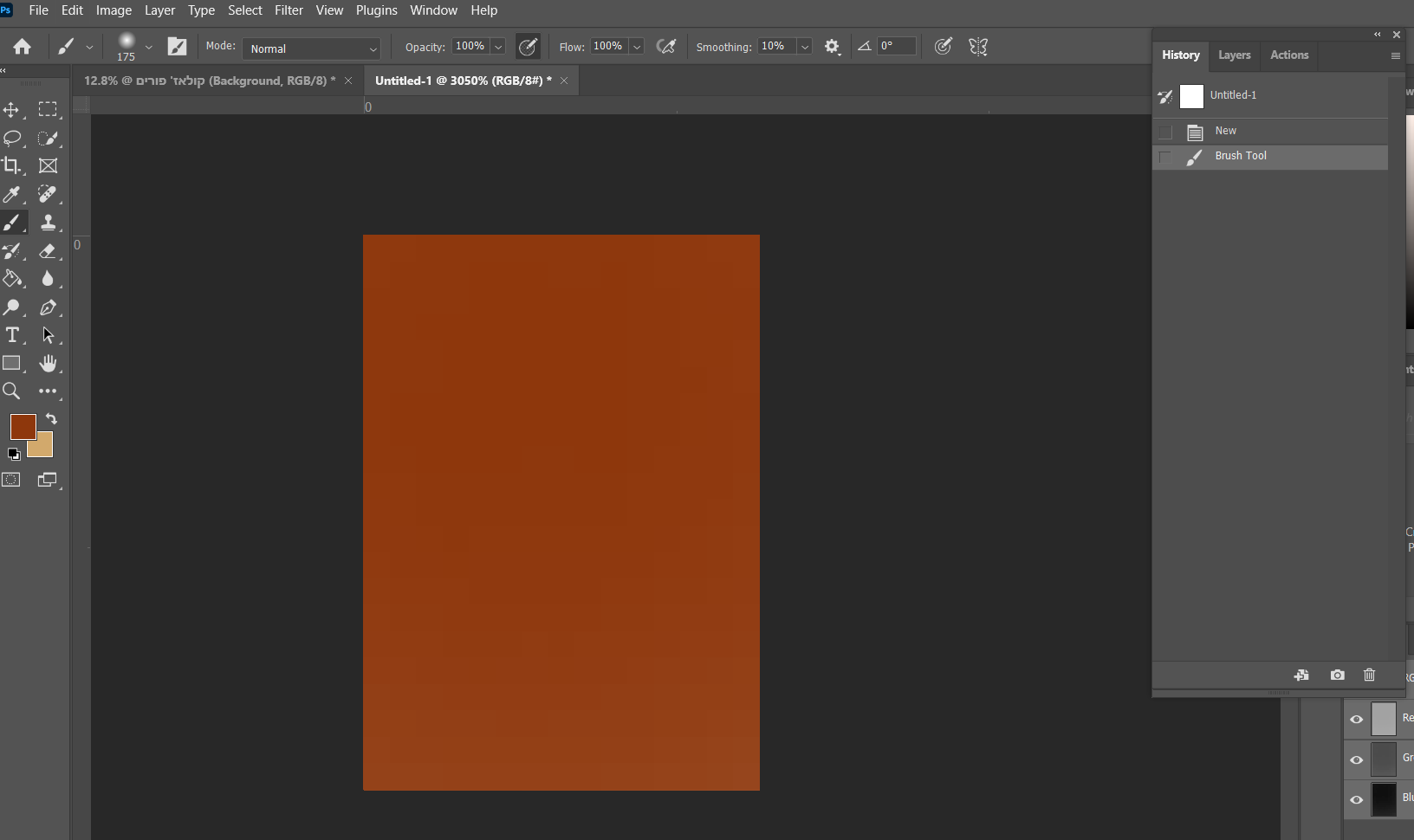Image resolution: width=1414 pixels, height=840 pixels.
Task: Open the blending Mode dropdown
Action: pyautogui.click(x=312, y=48)
